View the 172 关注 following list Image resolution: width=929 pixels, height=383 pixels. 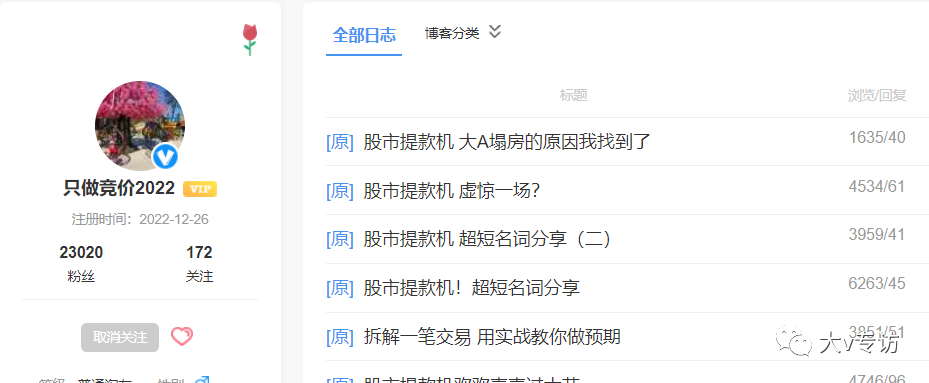tap(199, 263)
